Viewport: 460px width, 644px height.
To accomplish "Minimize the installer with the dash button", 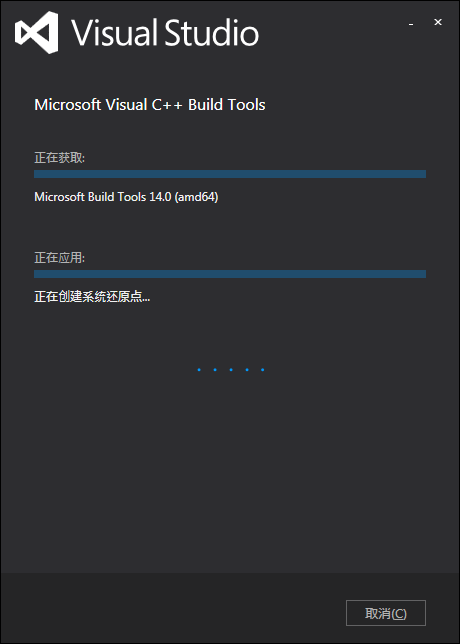I will coord(411,24).
